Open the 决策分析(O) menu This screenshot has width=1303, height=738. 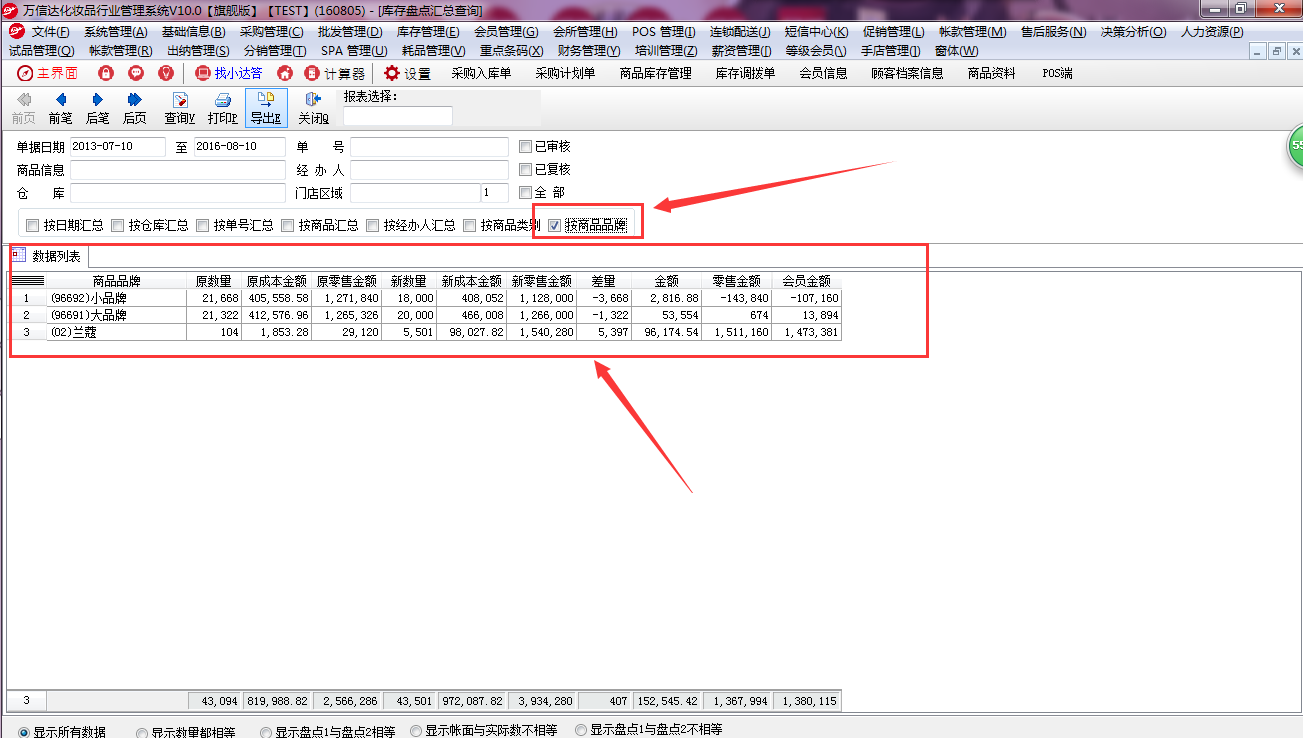pyautogui.click(x=1133, y=32)
